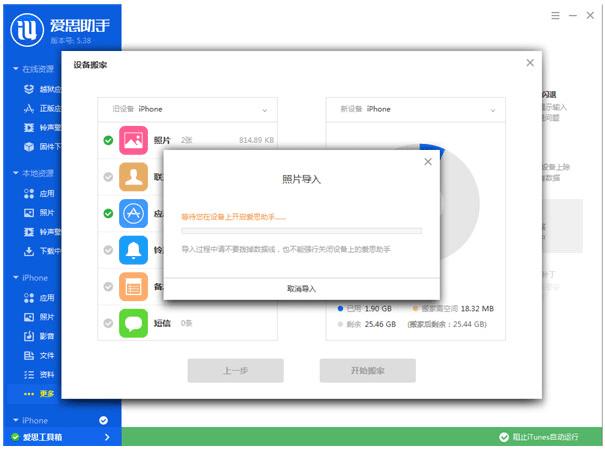Click the 25.46 GB remaining value
605x449 pixels.
click(x=380, y=324)
